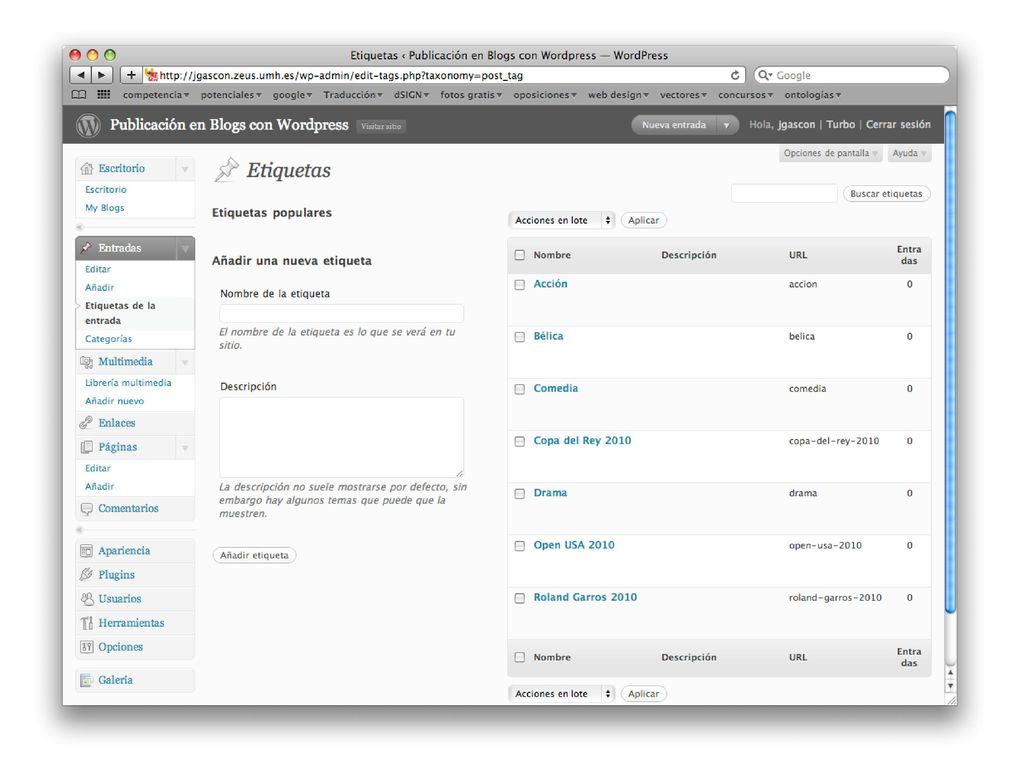Click the scrollbar up arrow

click(951, 672)
